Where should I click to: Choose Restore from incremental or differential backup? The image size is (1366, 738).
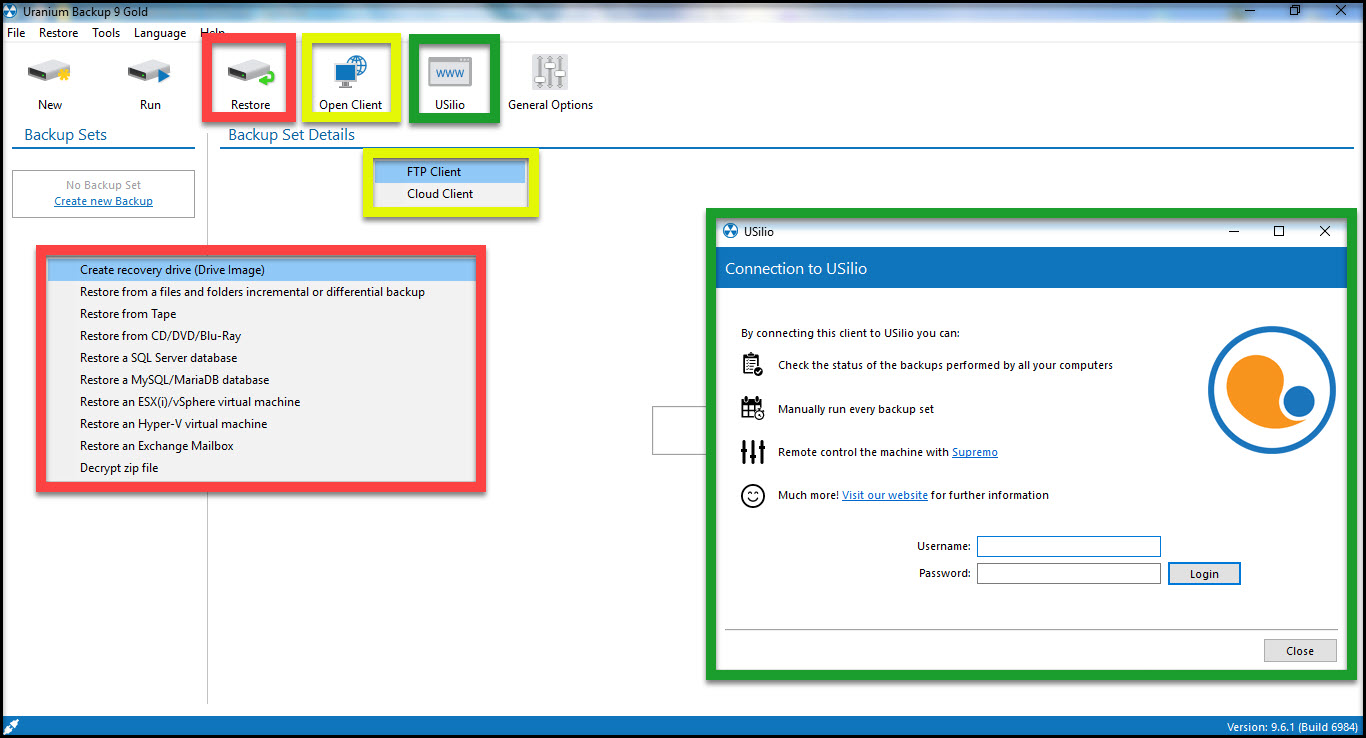point(261,292)
